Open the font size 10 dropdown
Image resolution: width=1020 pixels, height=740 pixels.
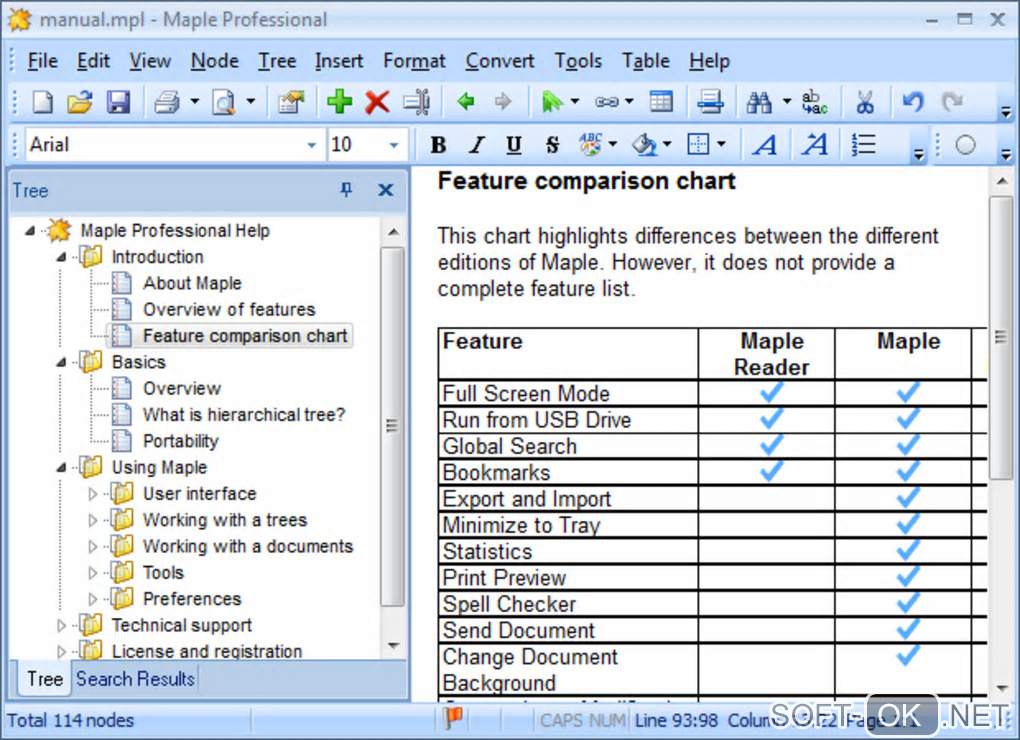pyautogui.click(x=394, y=145)
